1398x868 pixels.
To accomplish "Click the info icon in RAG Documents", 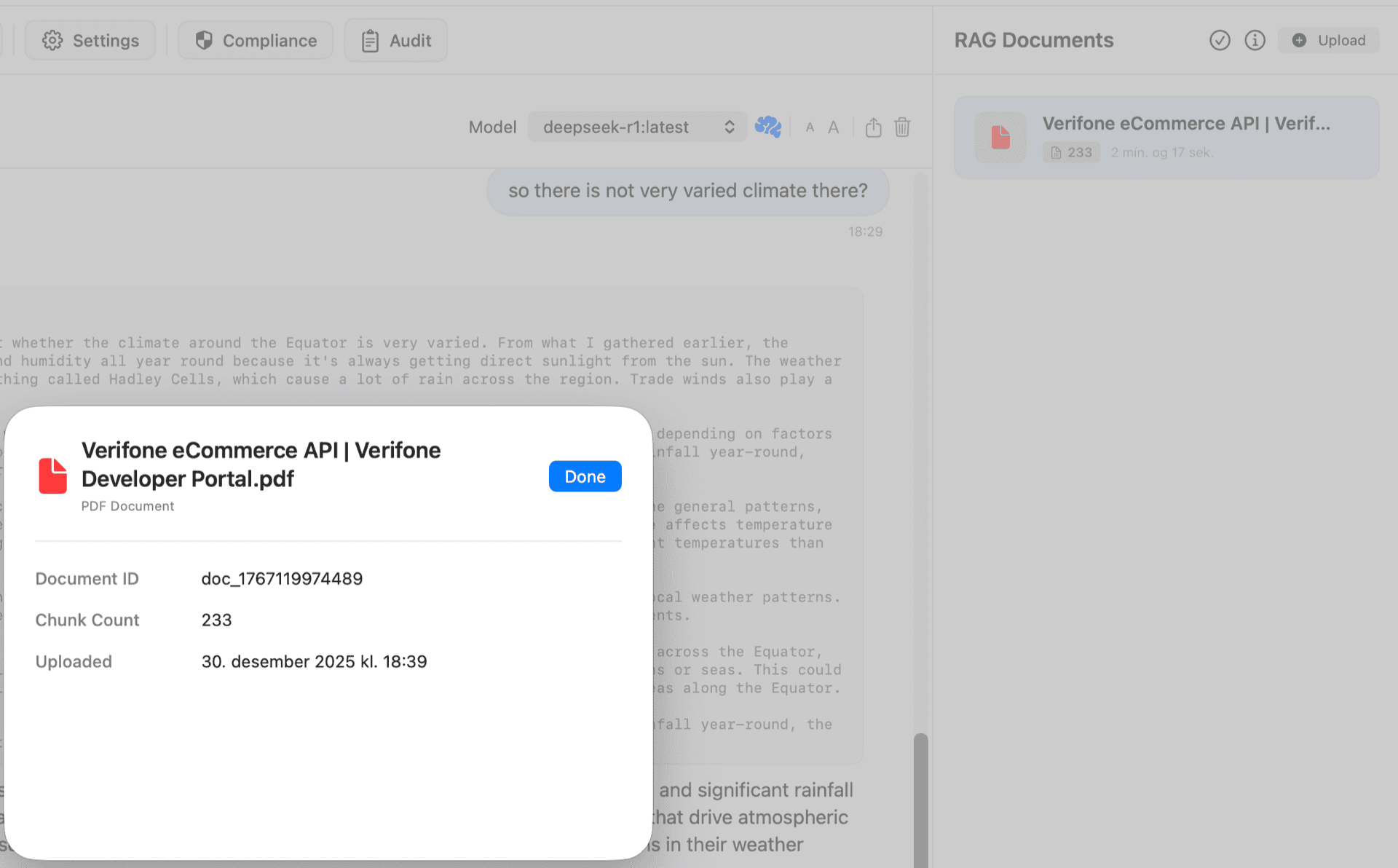I will coord(1255,40).
